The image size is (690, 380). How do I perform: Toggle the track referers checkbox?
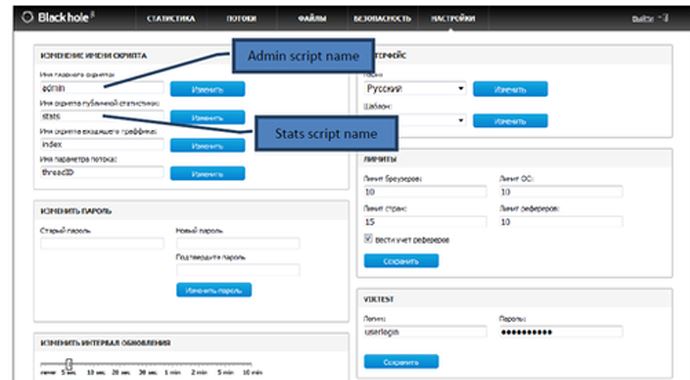coord(368,238)
